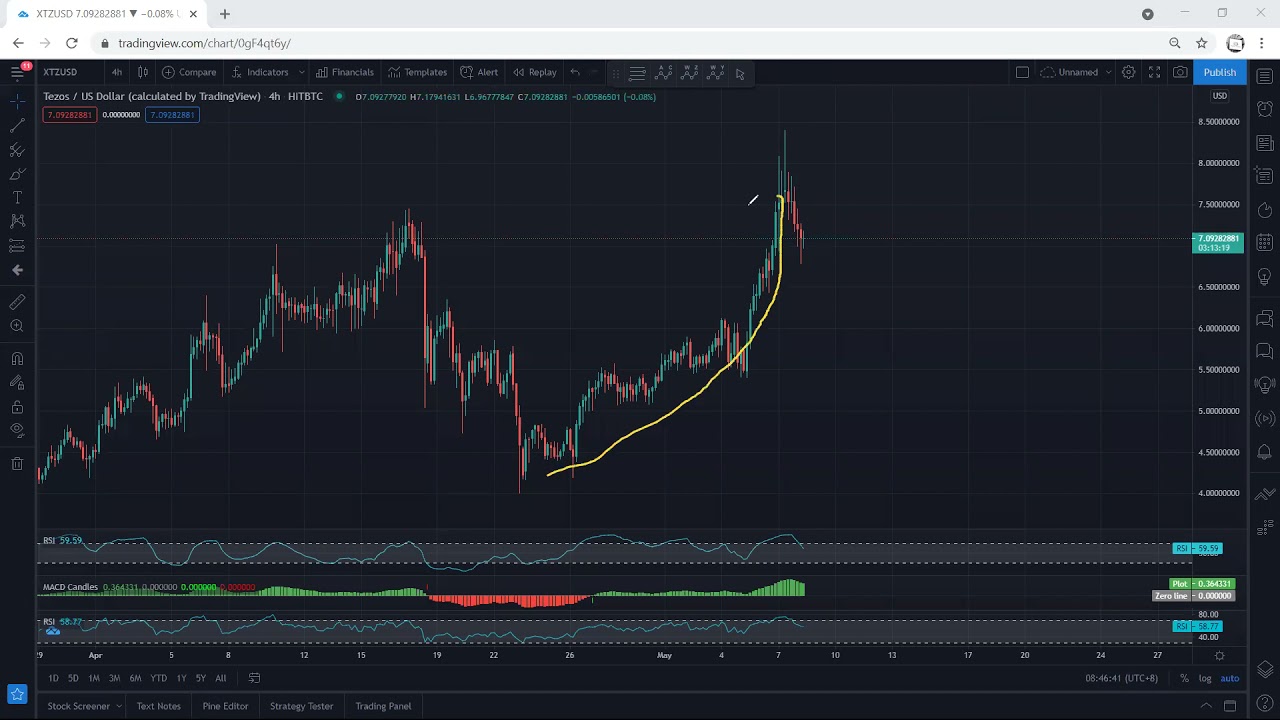Screen dimensions: 1280x720
Task: Open the Text Notes tab
Action: click(x=159, y=706)
